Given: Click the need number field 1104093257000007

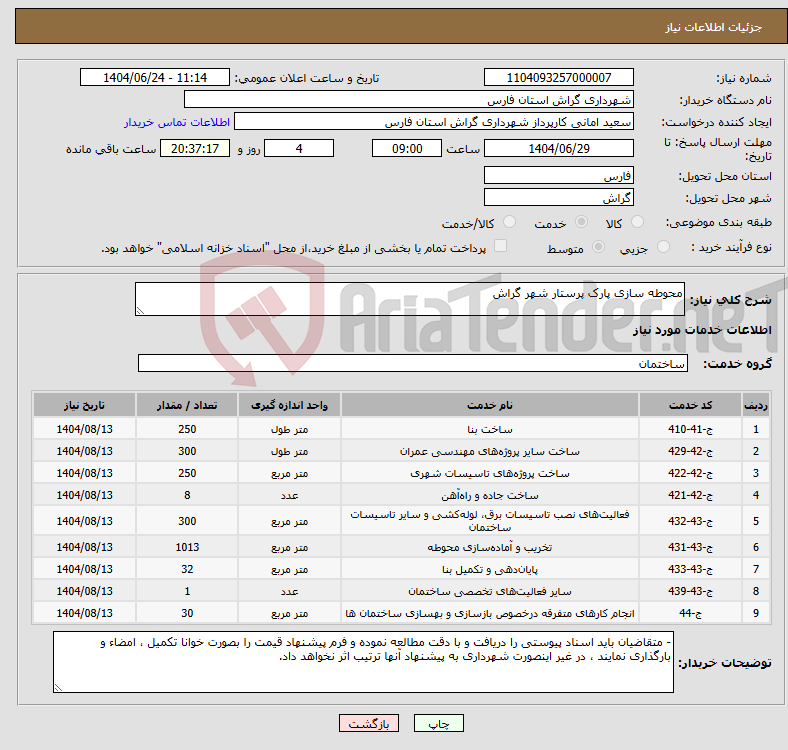Looking at the screenshot, I should pyautogui.click(x=559, y=77).
